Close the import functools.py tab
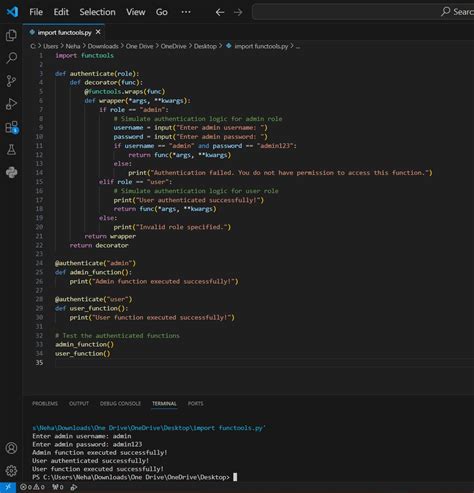The image size is (474, 493). pos(98,32)
